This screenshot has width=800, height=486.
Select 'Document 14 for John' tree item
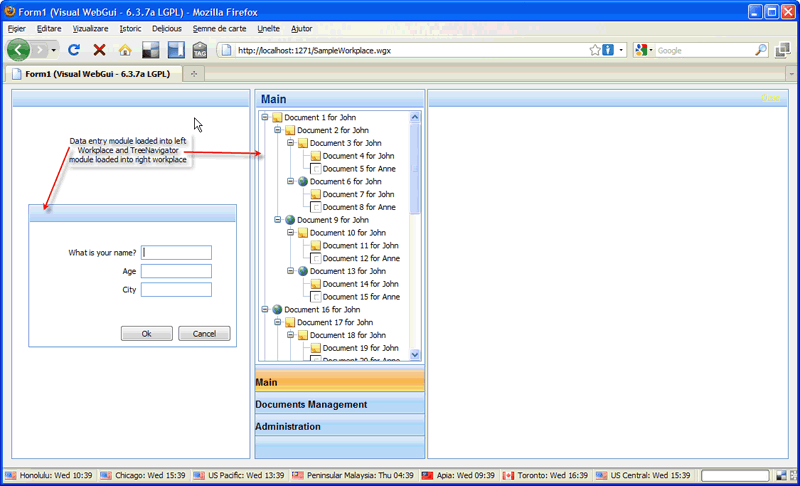point(360,284)
